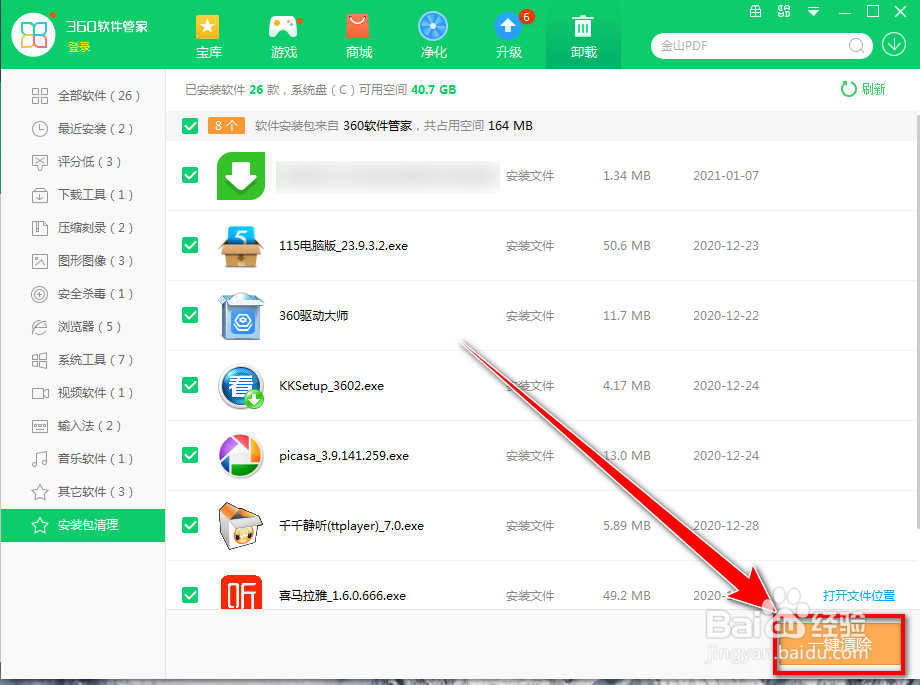Uncheck the 115电脑版 installer checkbox
The width and height of the screenshot is (920, 685).
[x=189, y=245]
